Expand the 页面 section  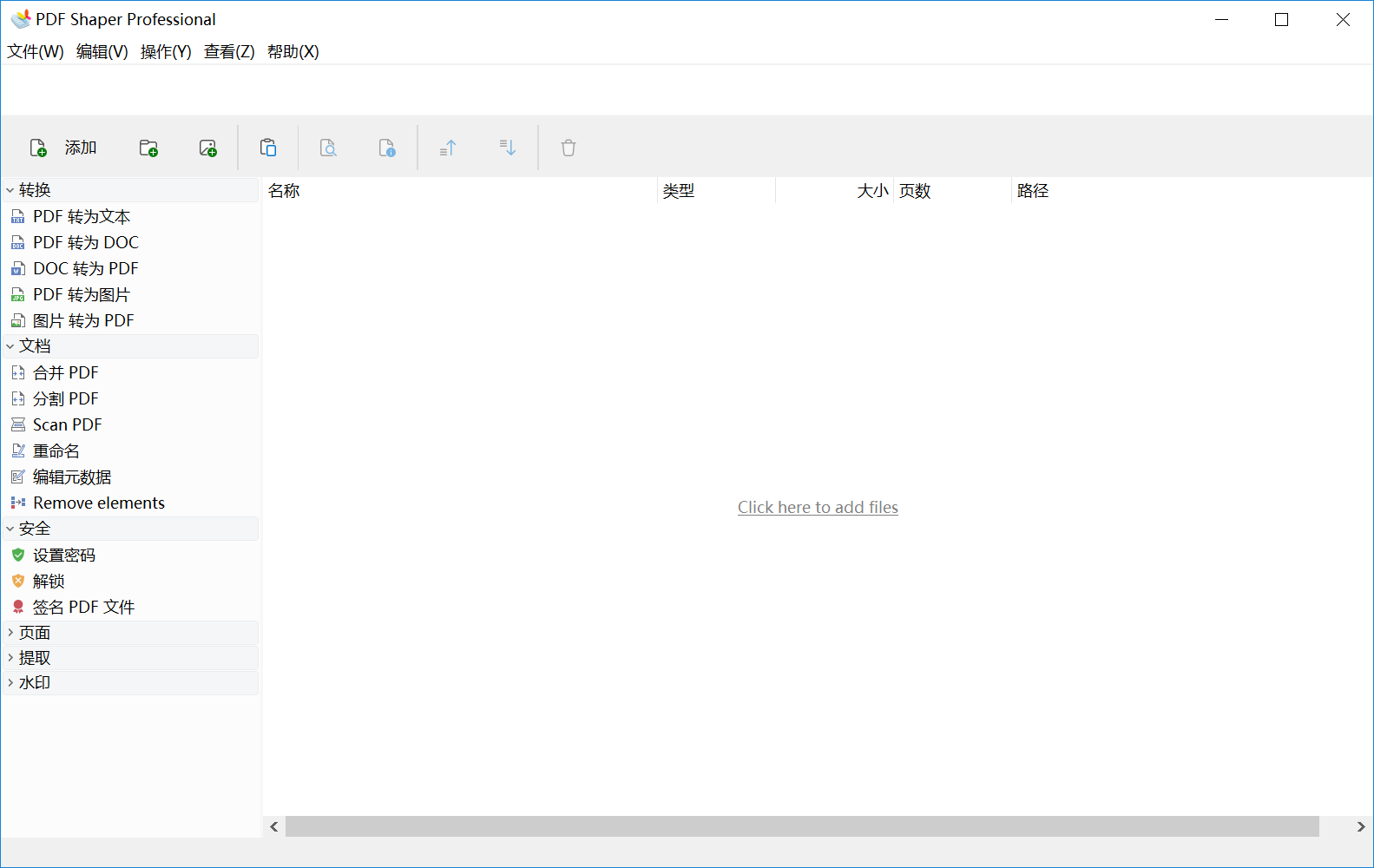[10, 633]
